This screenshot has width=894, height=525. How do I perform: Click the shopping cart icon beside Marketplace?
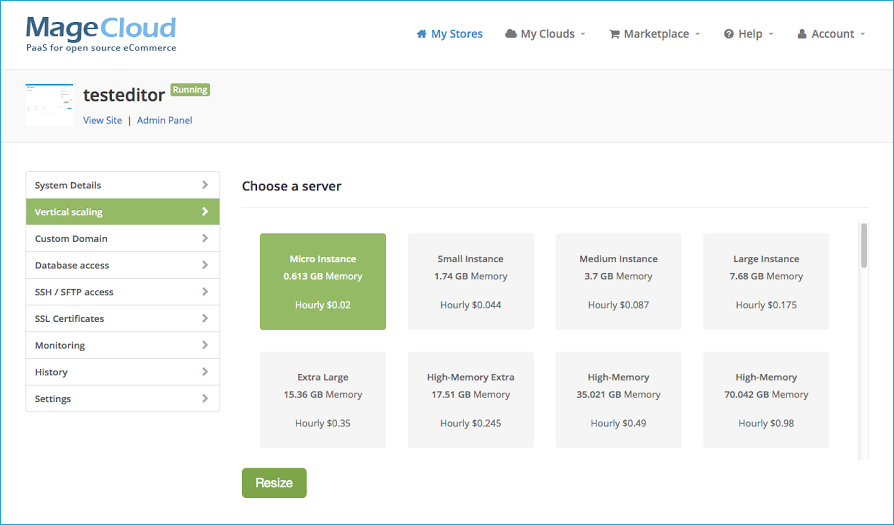pyautogui.click(x=614, y=34)
